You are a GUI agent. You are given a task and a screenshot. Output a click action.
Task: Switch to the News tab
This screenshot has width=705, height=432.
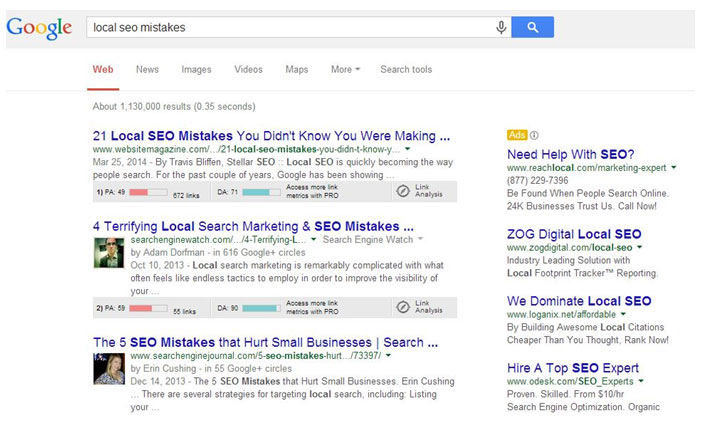coord(147,70)
